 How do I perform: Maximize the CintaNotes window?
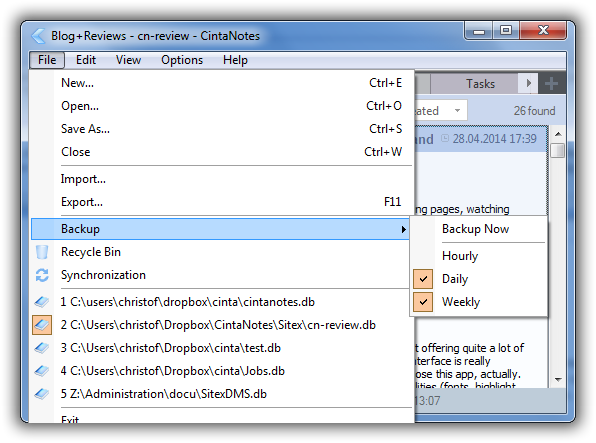pos(506,30)
